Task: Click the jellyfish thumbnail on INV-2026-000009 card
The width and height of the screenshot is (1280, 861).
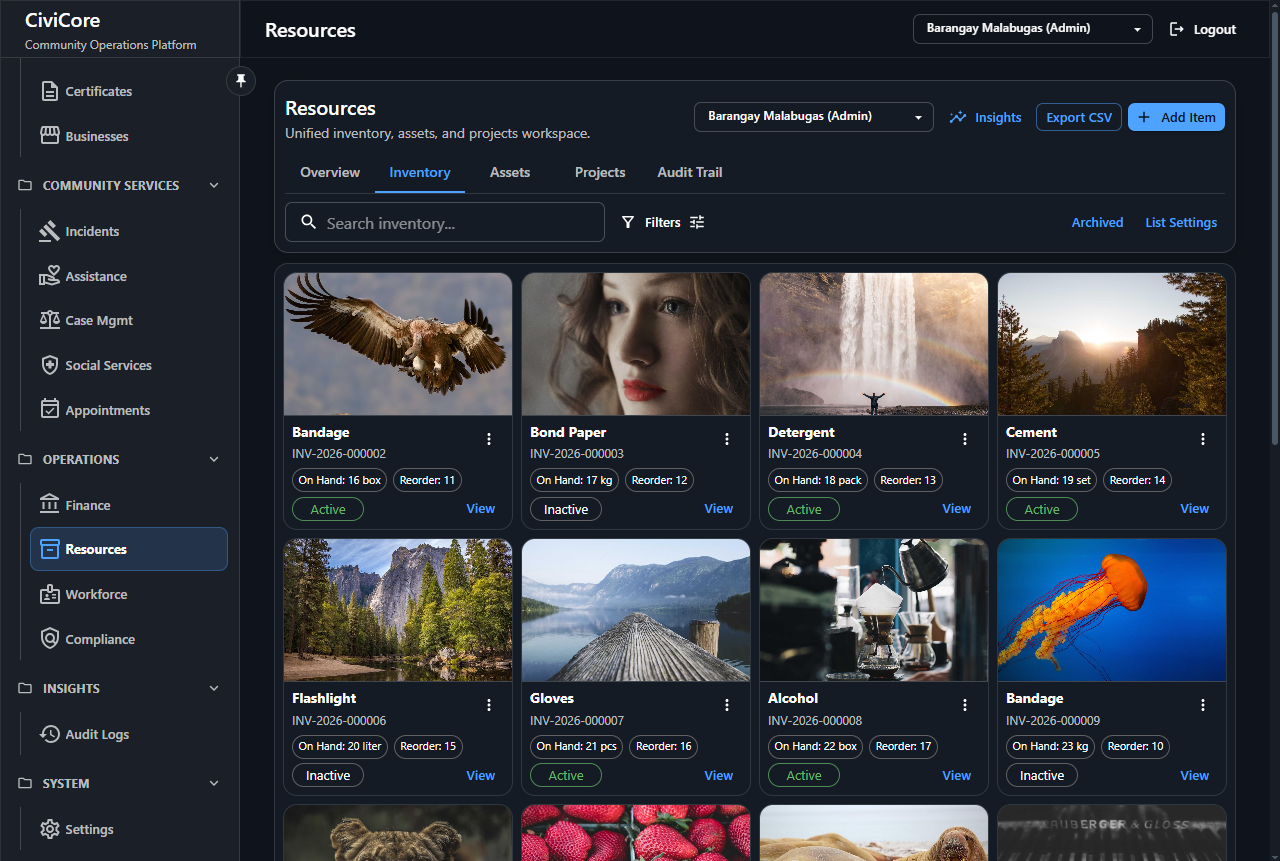Action: tap(1112, 610)
